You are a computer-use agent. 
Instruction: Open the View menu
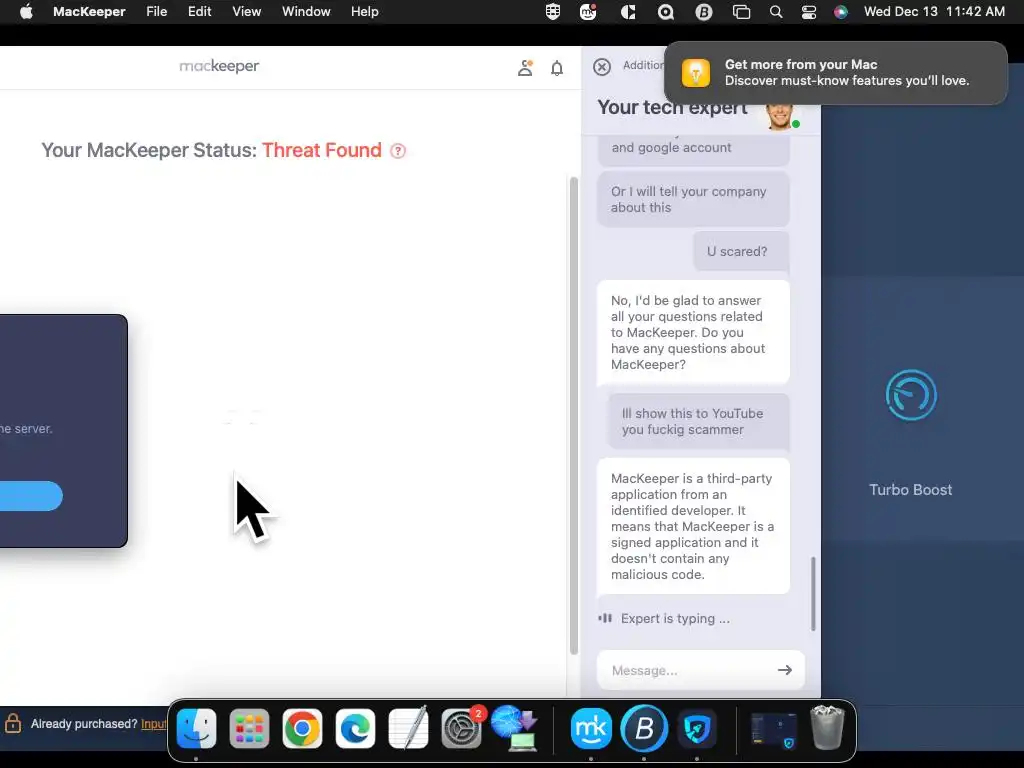pos(247,12)
